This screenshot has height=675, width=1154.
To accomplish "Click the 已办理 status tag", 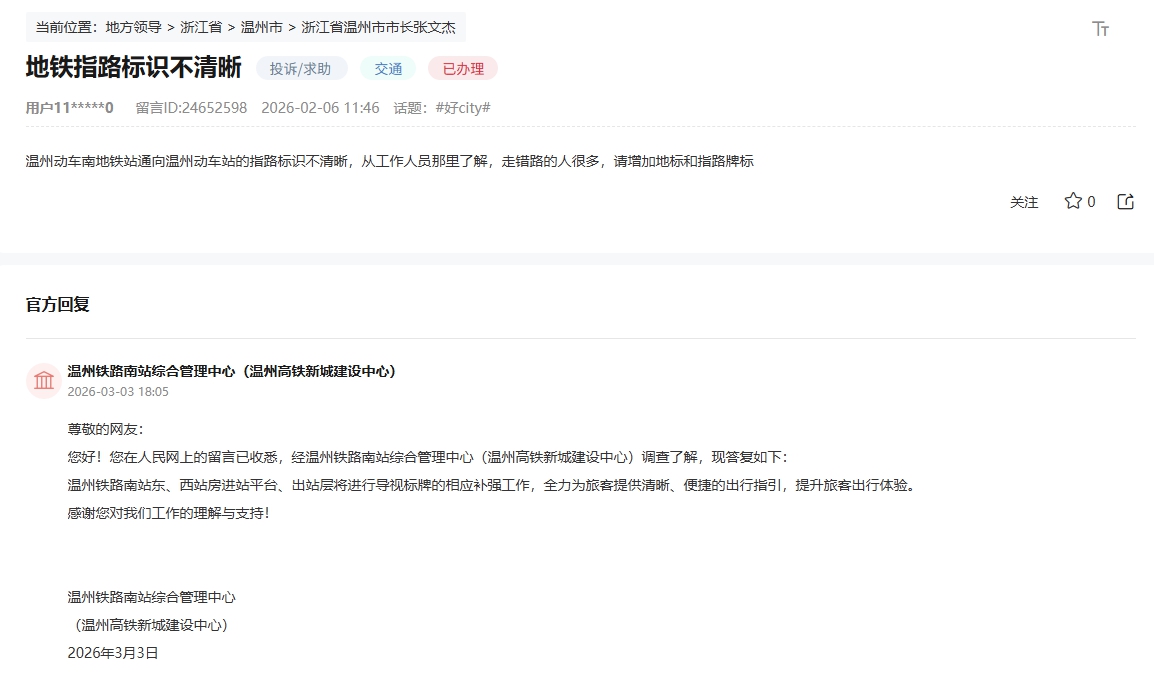I will [463, 68].
